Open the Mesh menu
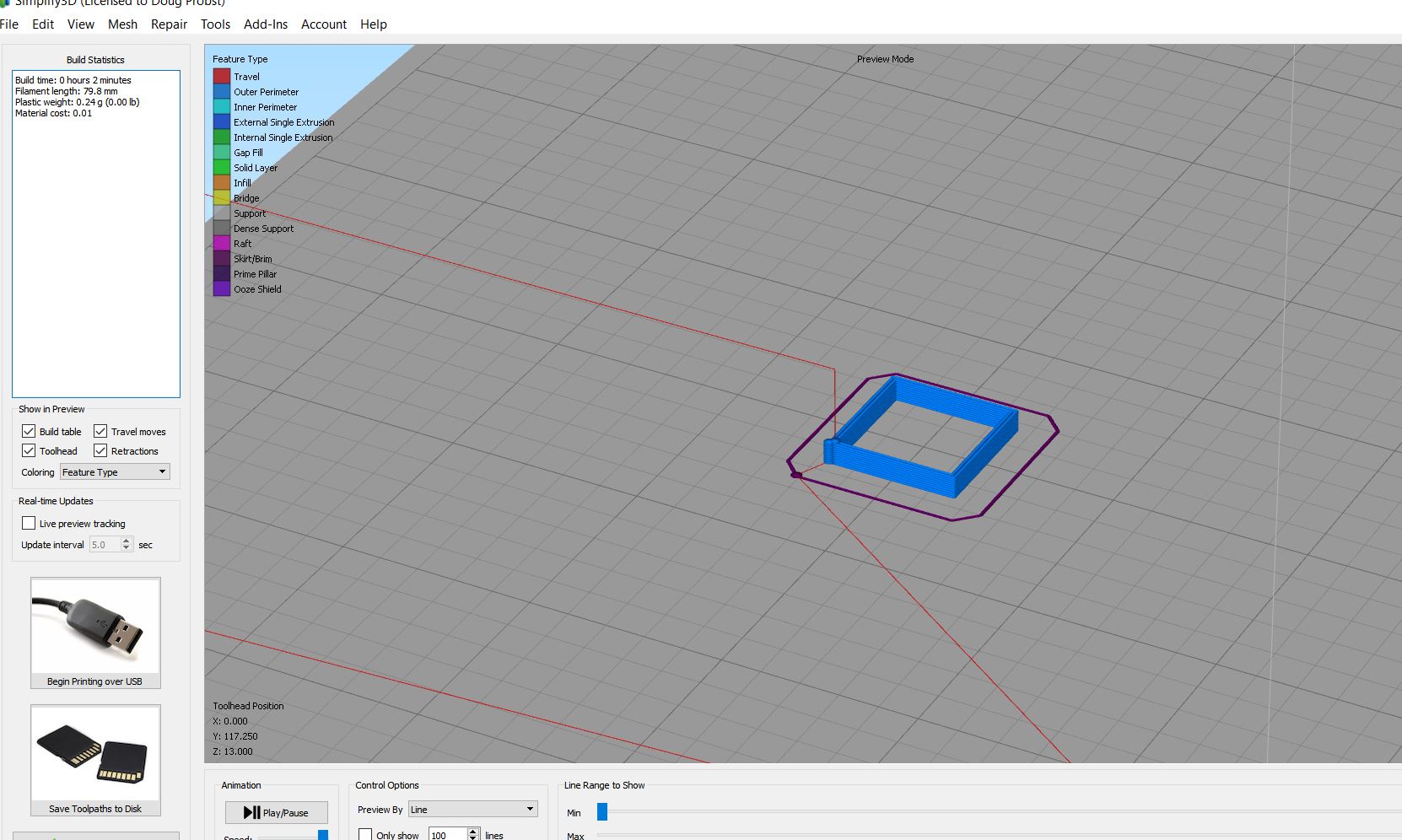Viewport: 1402px width, 840px height. pyautogui.click(x=122, y=24)
